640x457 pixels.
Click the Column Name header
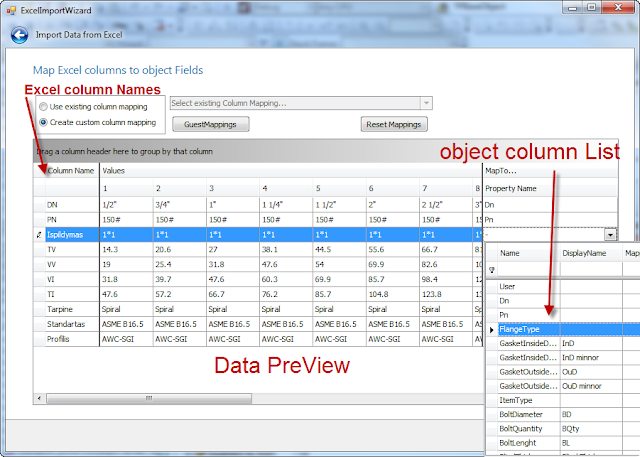tap(71, 171)
